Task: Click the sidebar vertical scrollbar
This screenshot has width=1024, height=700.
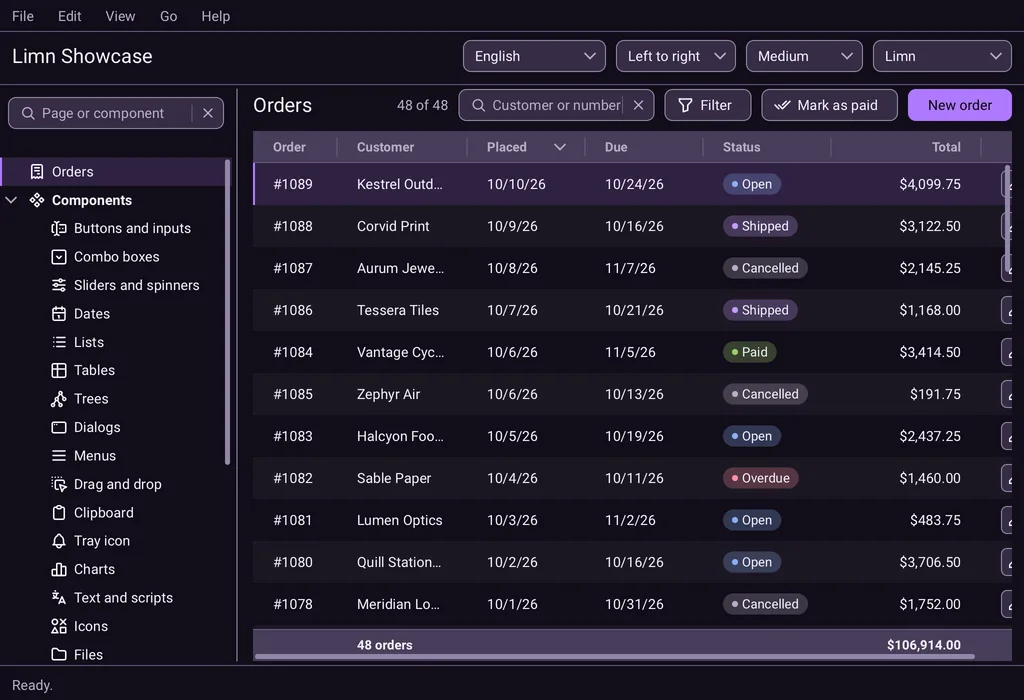Action: click(227, 312)
